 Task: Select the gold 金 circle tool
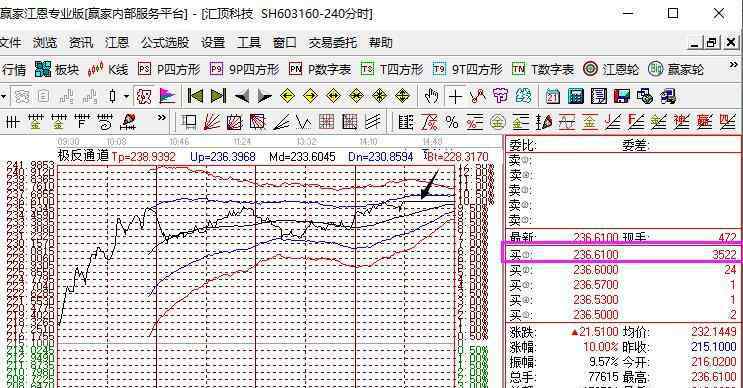(498, 123)
